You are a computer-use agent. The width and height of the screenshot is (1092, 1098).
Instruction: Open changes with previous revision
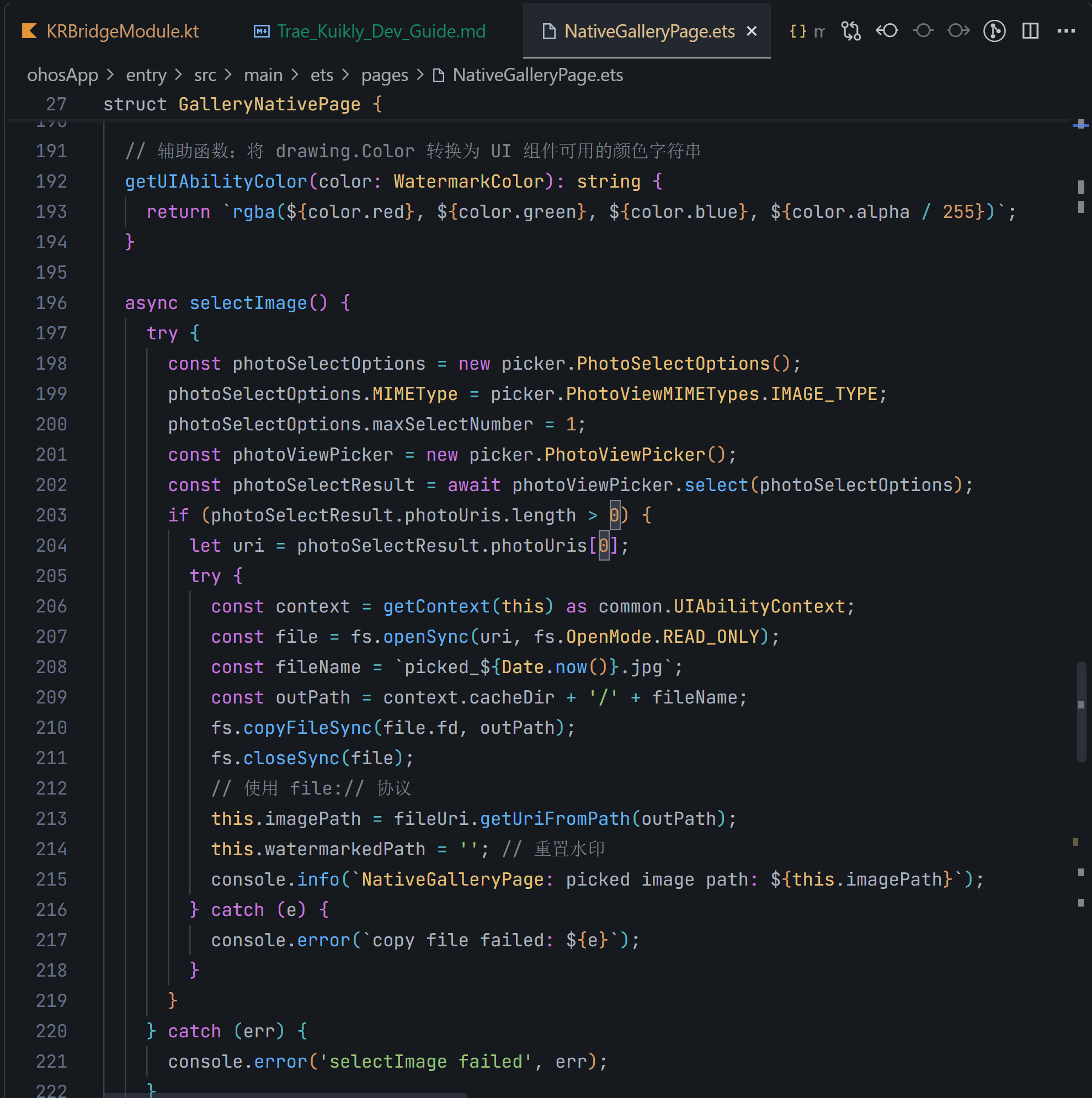coord(887,31)
